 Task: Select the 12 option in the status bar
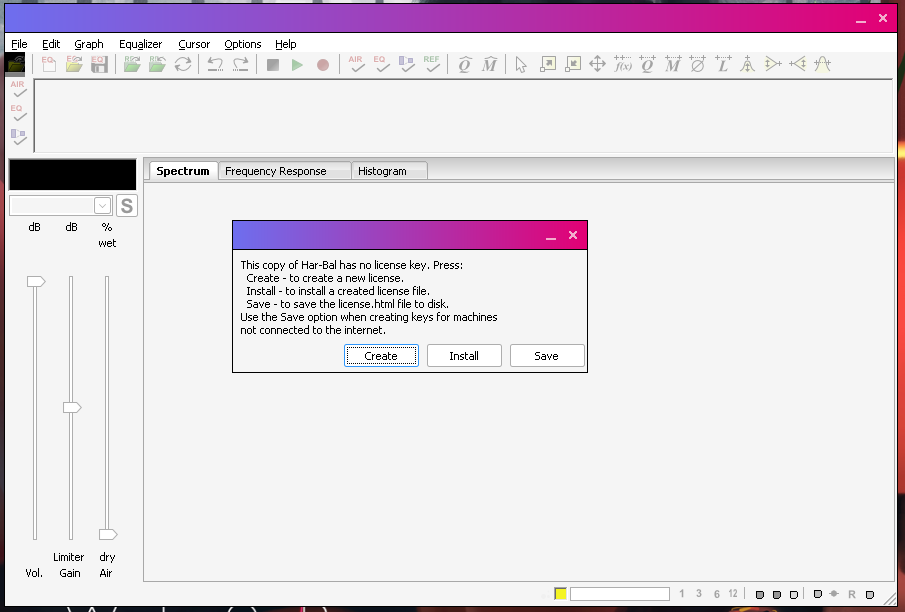coord(733,594)
